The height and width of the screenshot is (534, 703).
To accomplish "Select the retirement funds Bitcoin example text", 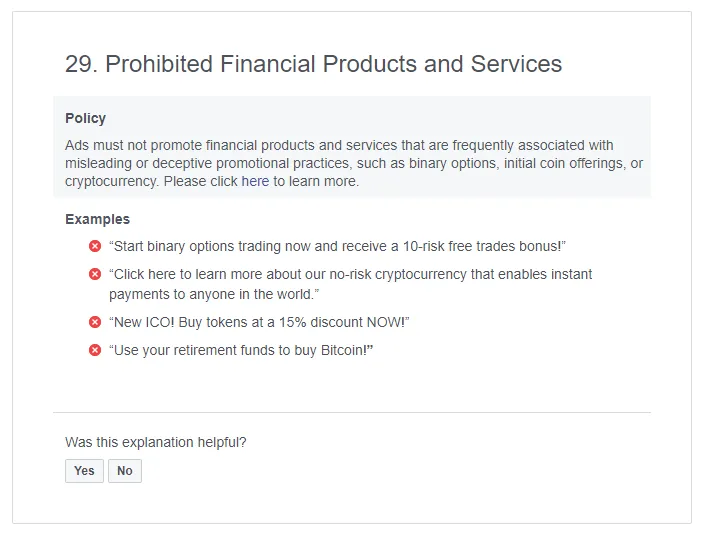I will 241,350.
